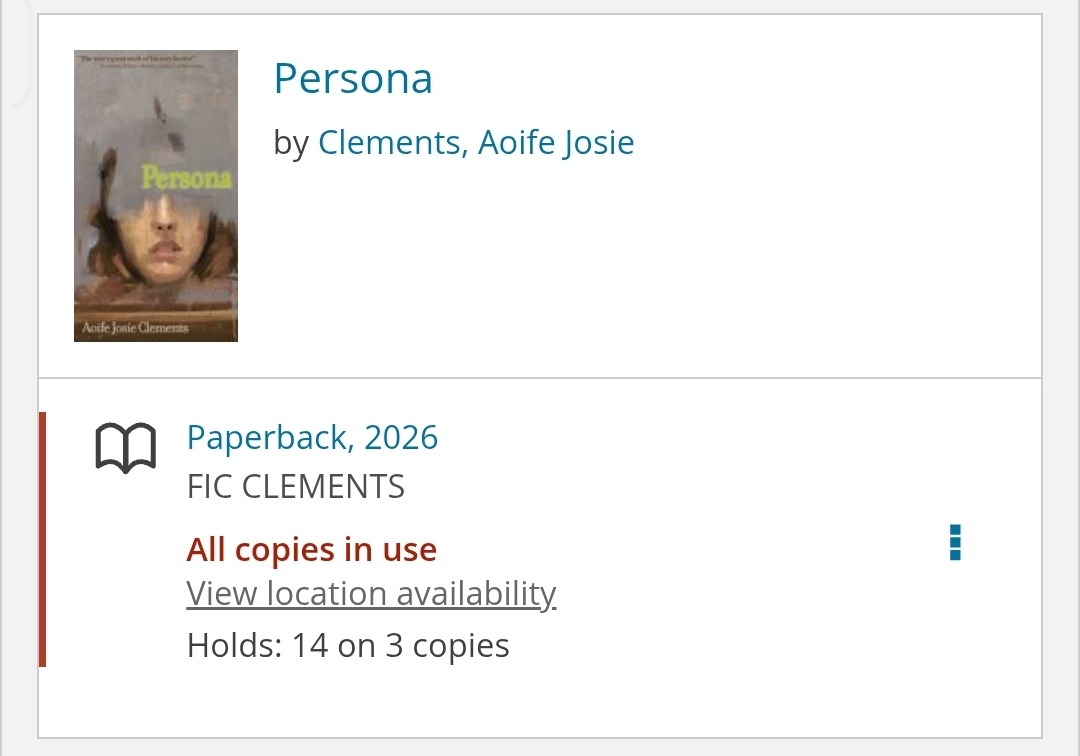Click the face painted on the cover

click(160, 240)
